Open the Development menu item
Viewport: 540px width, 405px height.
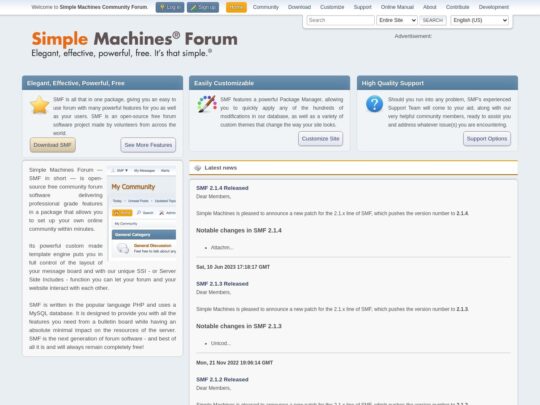[x=494, y=7]
